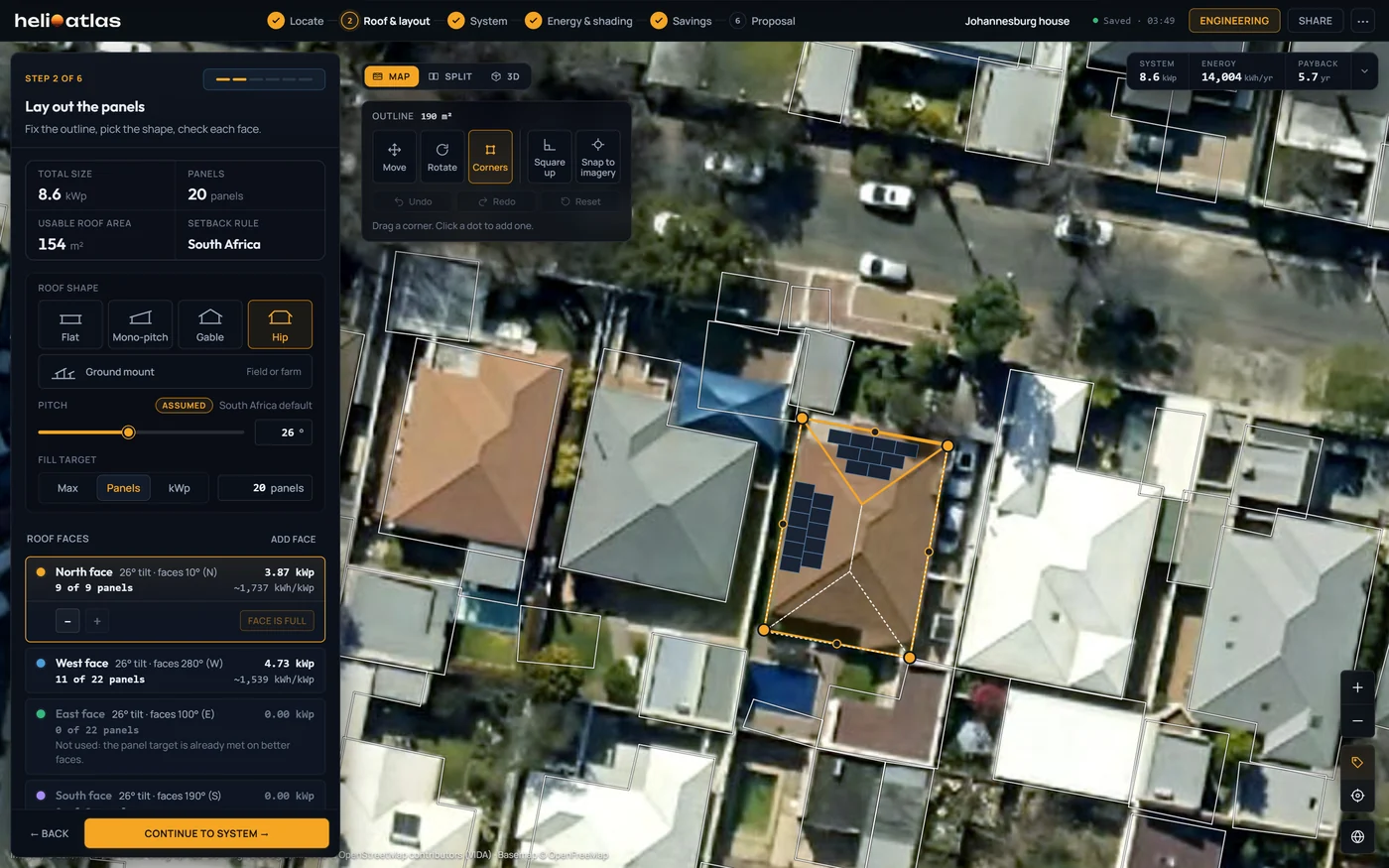1389x868 pixels.
Task: Go to the Locate step
Action: pyautogui.click(x=296, y=21)
